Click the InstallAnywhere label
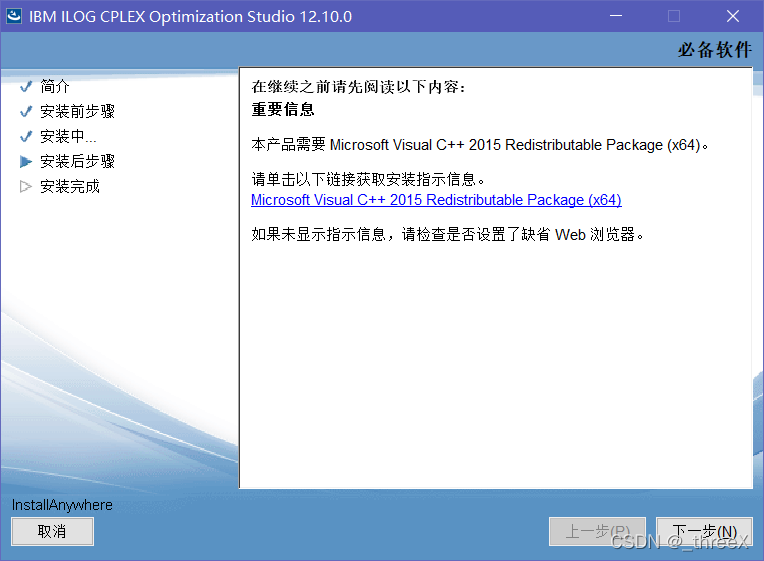 point(62,505)
